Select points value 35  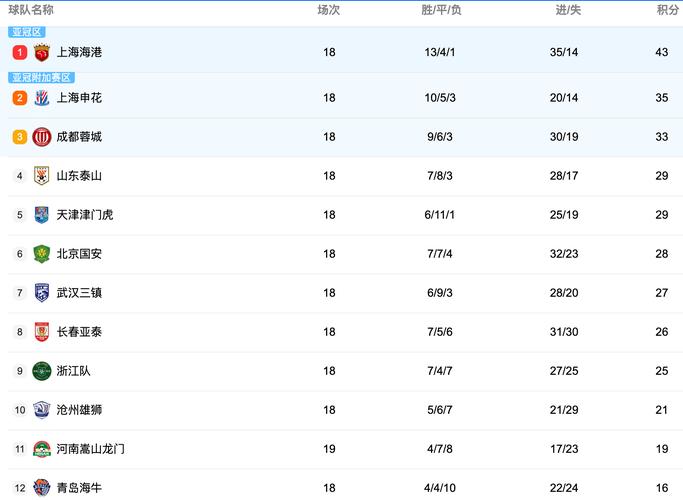point(662,98)
